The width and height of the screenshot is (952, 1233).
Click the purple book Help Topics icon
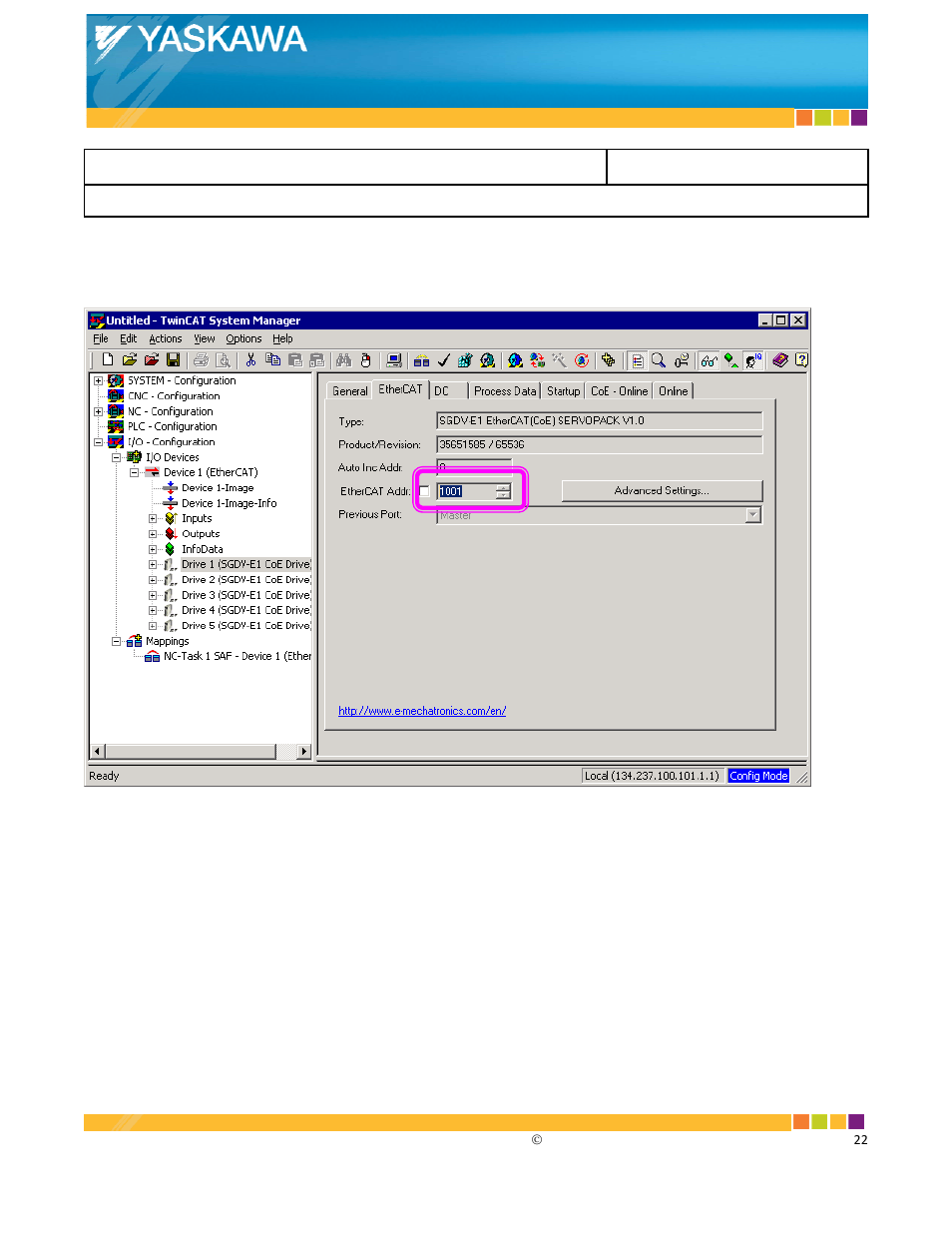tap(780, 360)
